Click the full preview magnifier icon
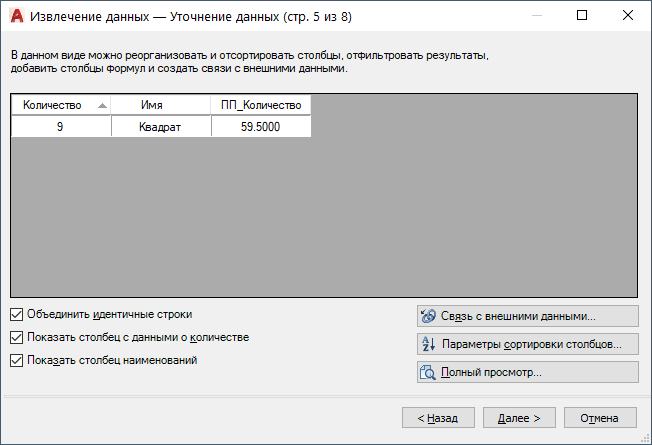The height and width of the screenshot is (445, 652). coord(427,372)
